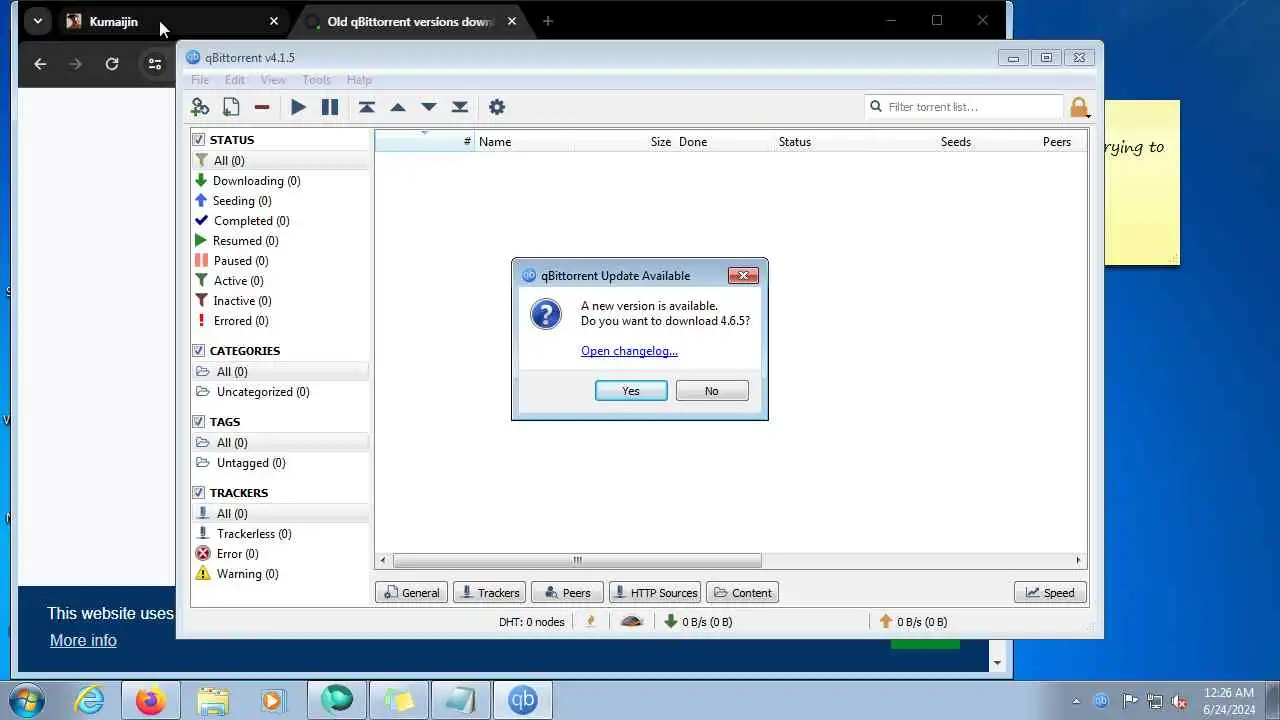The width and height of the screenshot is (1280, 720).
Task: Open the Help menu
Action: coord(359,80)
